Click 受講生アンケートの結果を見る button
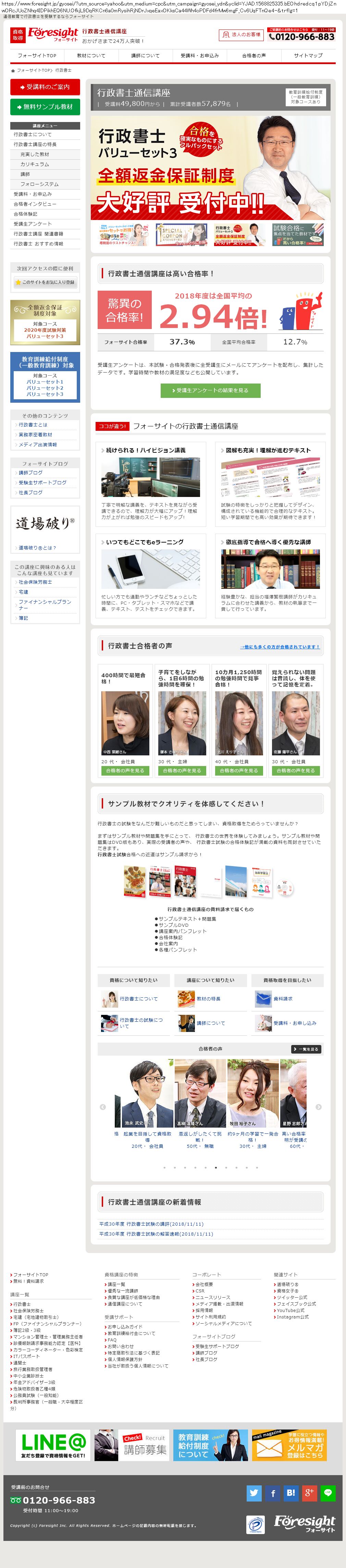This screenshot has height=1568, width=346. pos(210,390)
